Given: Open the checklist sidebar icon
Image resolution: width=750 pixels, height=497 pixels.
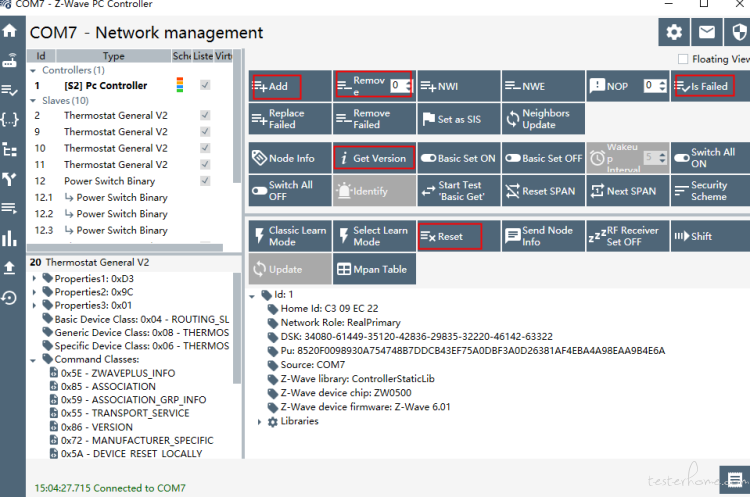Looking at the screenshot, I should (10, 90).
